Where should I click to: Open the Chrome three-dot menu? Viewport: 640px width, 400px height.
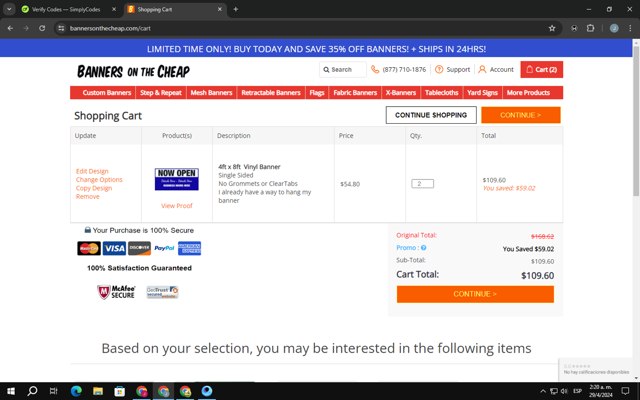pos(630,28)
